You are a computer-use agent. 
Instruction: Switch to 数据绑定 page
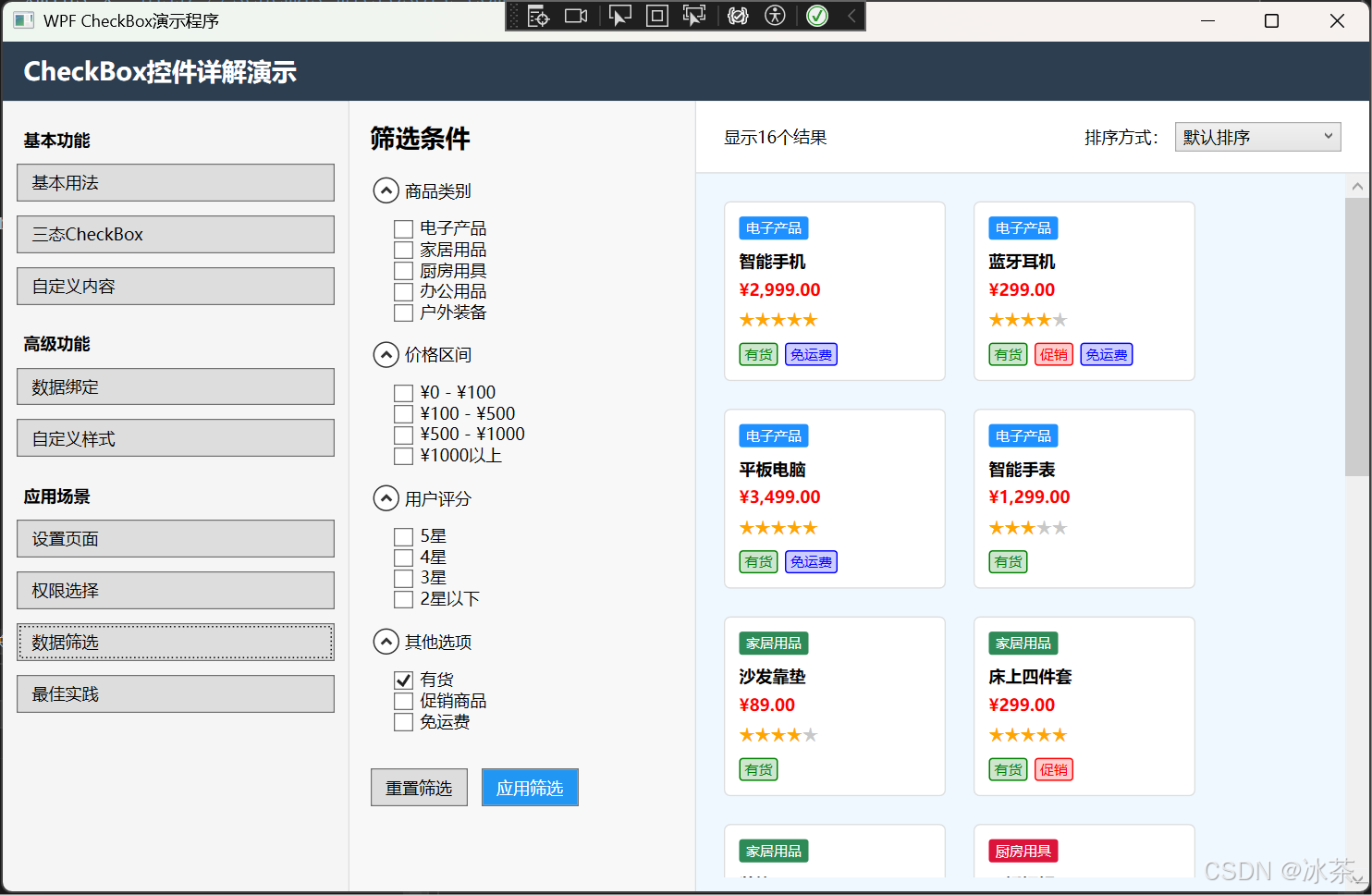pos(176,386)
